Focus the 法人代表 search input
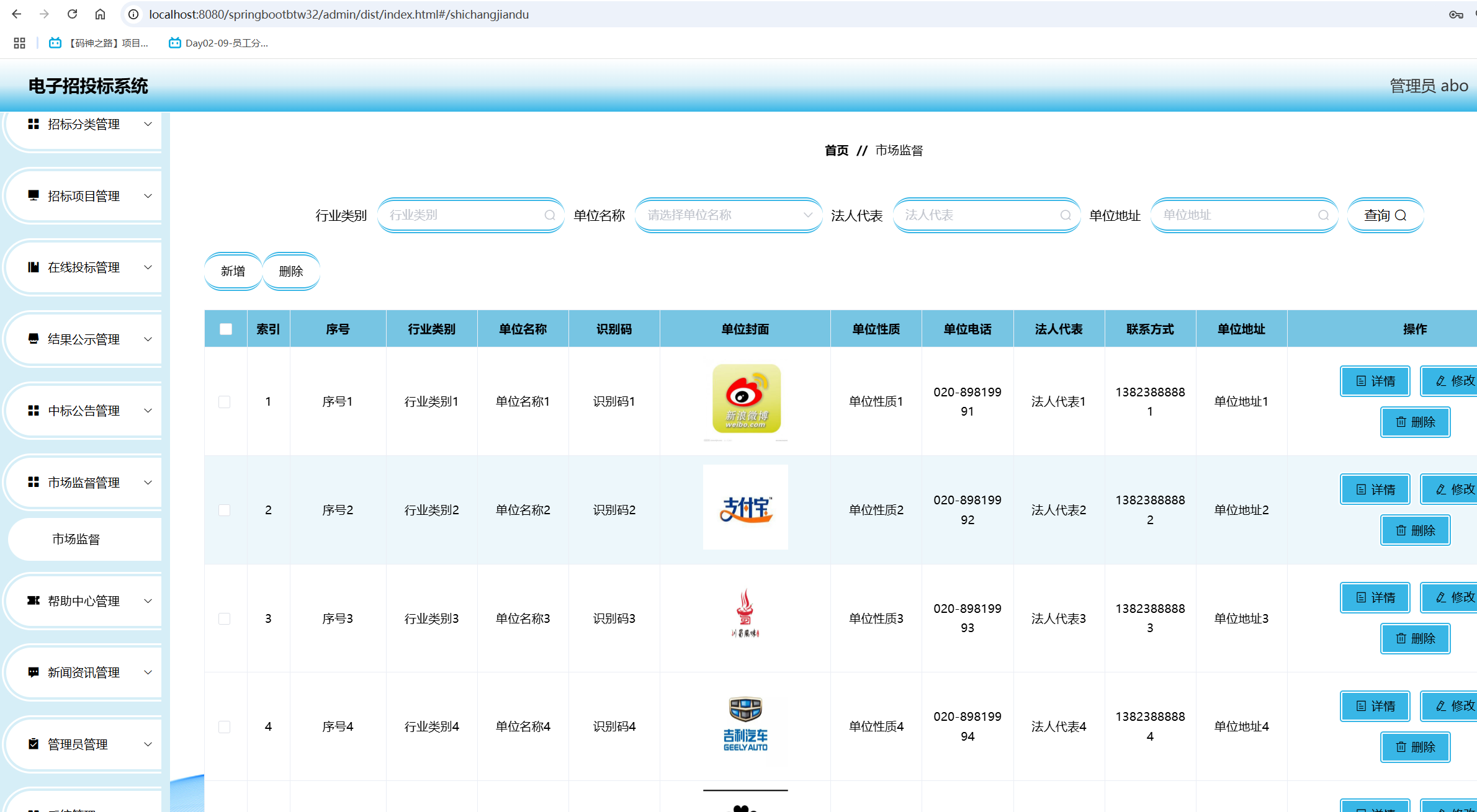 tap(986, 215)
